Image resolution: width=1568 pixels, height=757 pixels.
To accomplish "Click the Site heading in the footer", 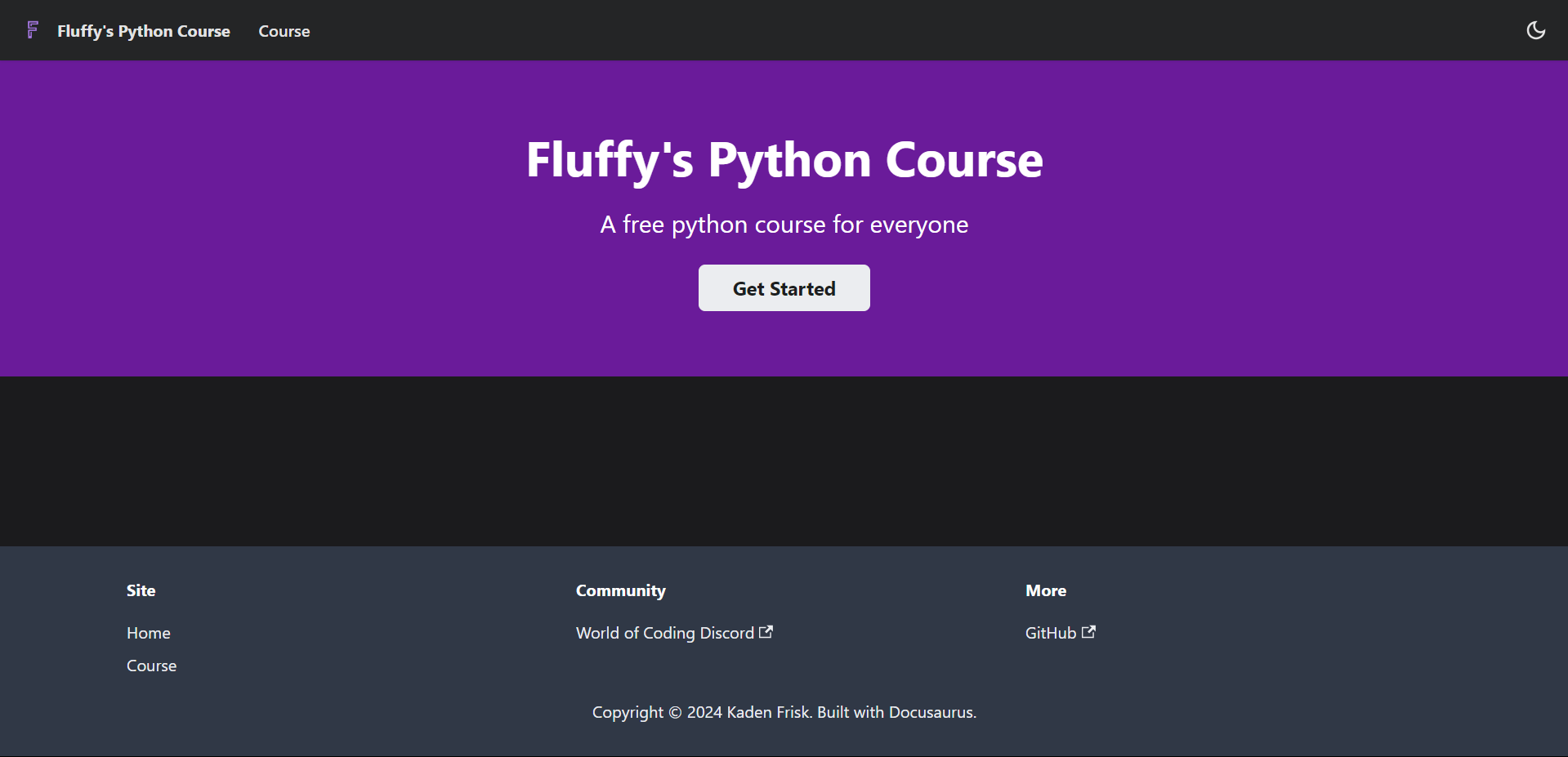I will (141, 590).
